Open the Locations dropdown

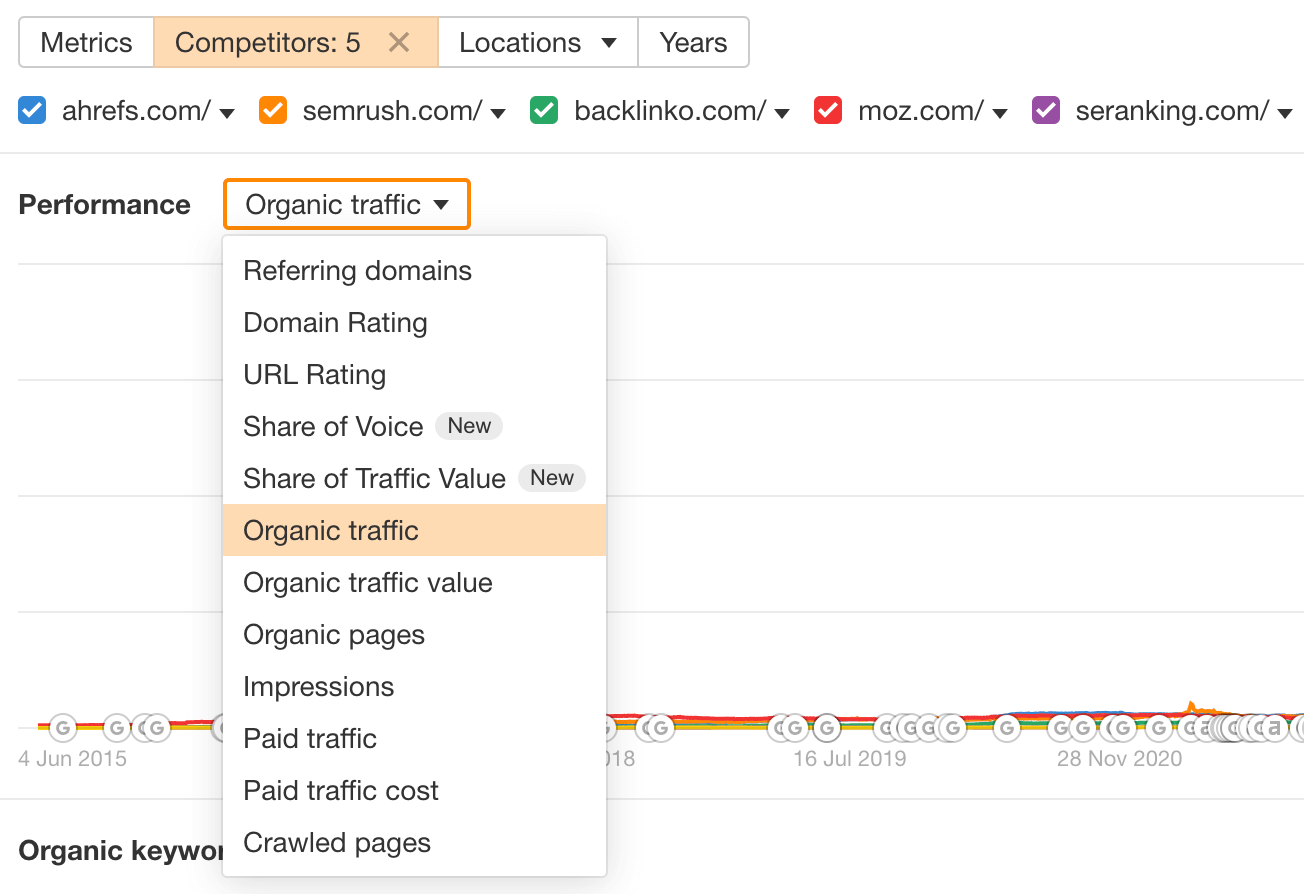tap(537, 43)
